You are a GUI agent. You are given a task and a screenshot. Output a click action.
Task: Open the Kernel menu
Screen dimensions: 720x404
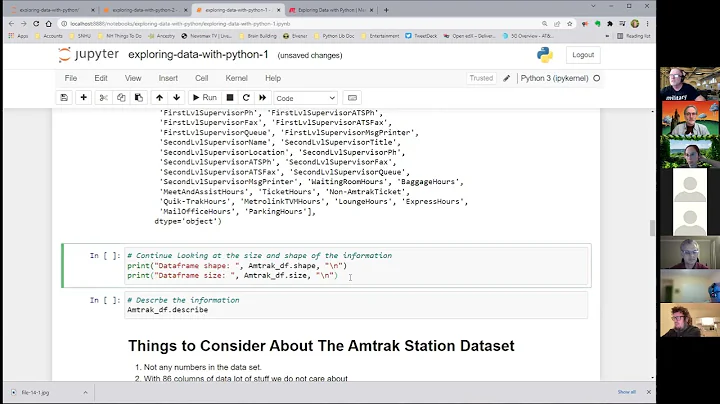click(236, 78)
